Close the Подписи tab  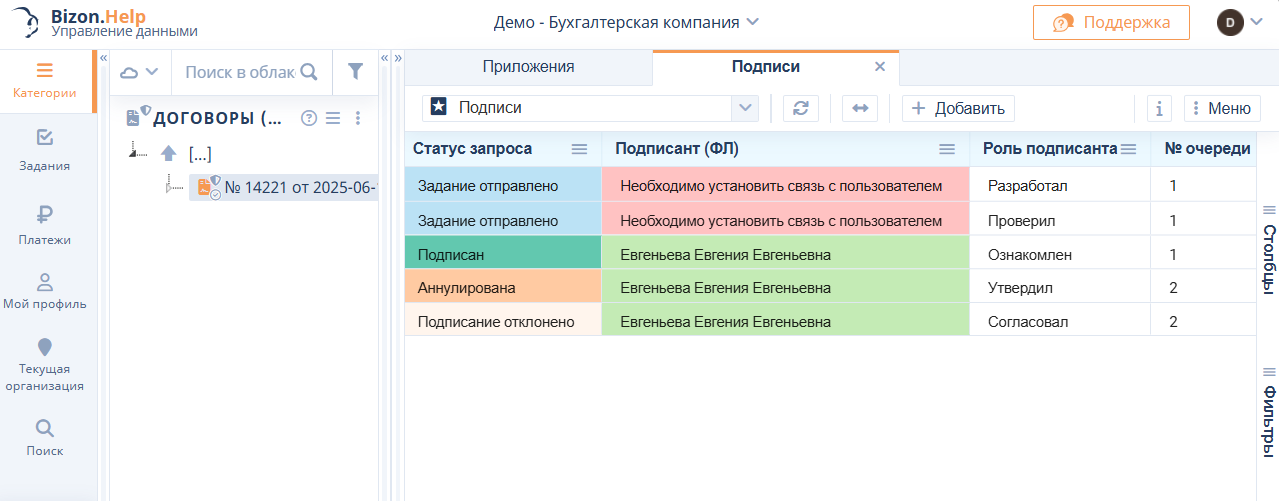pyautogui.click(x=880, y=67)
